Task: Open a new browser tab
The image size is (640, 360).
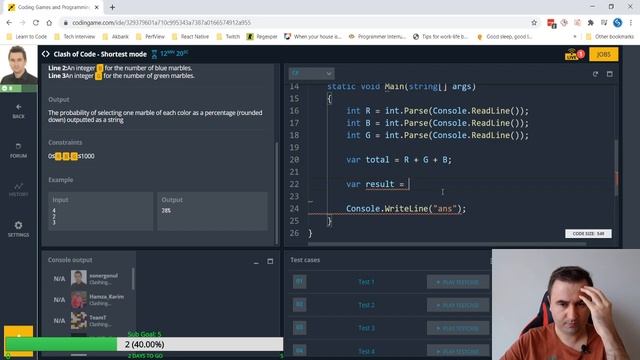Action: point(112,7)
